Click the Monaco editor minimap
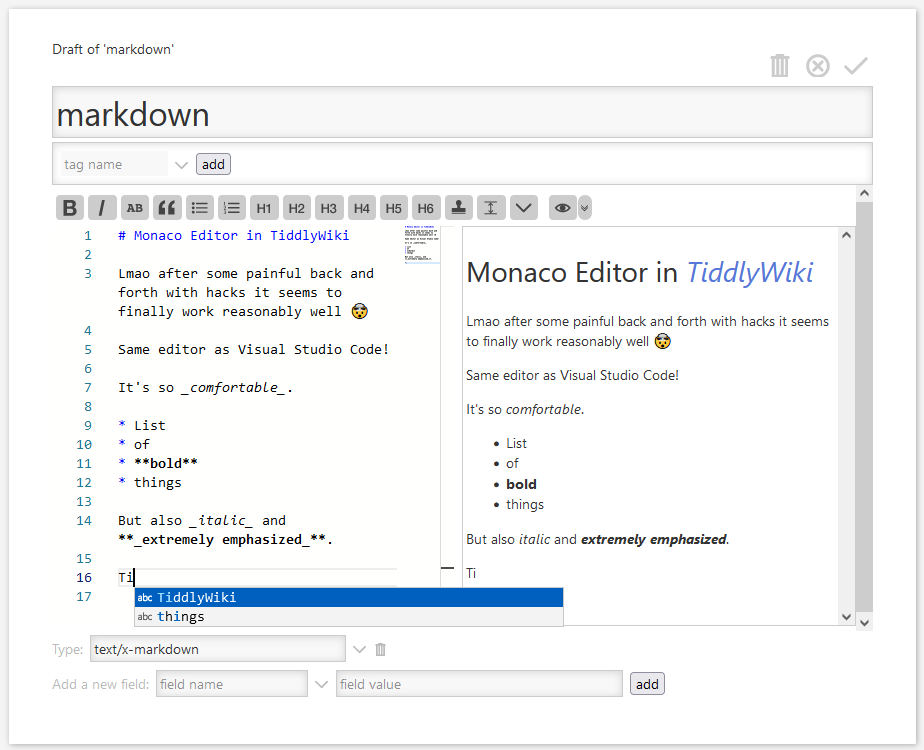The width and height of the screenshot is (924, 750). pyautogui.click(x=422, y=244)
